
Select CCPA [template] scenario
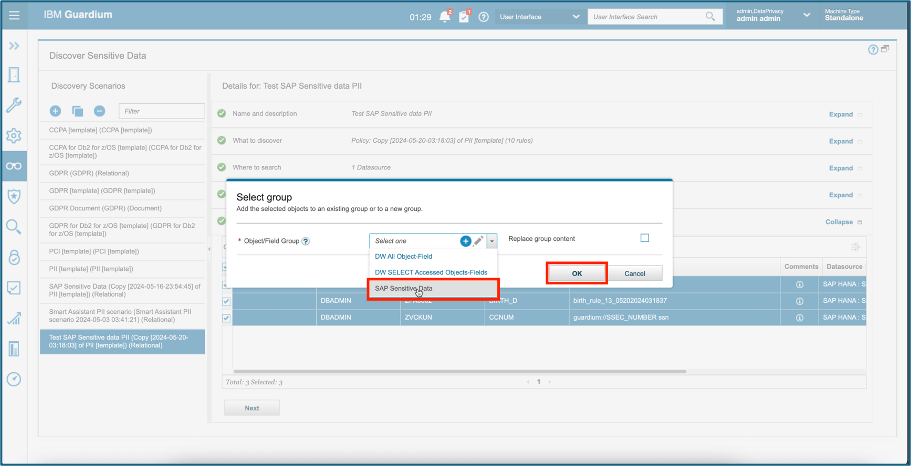click(x=122, y=130)
